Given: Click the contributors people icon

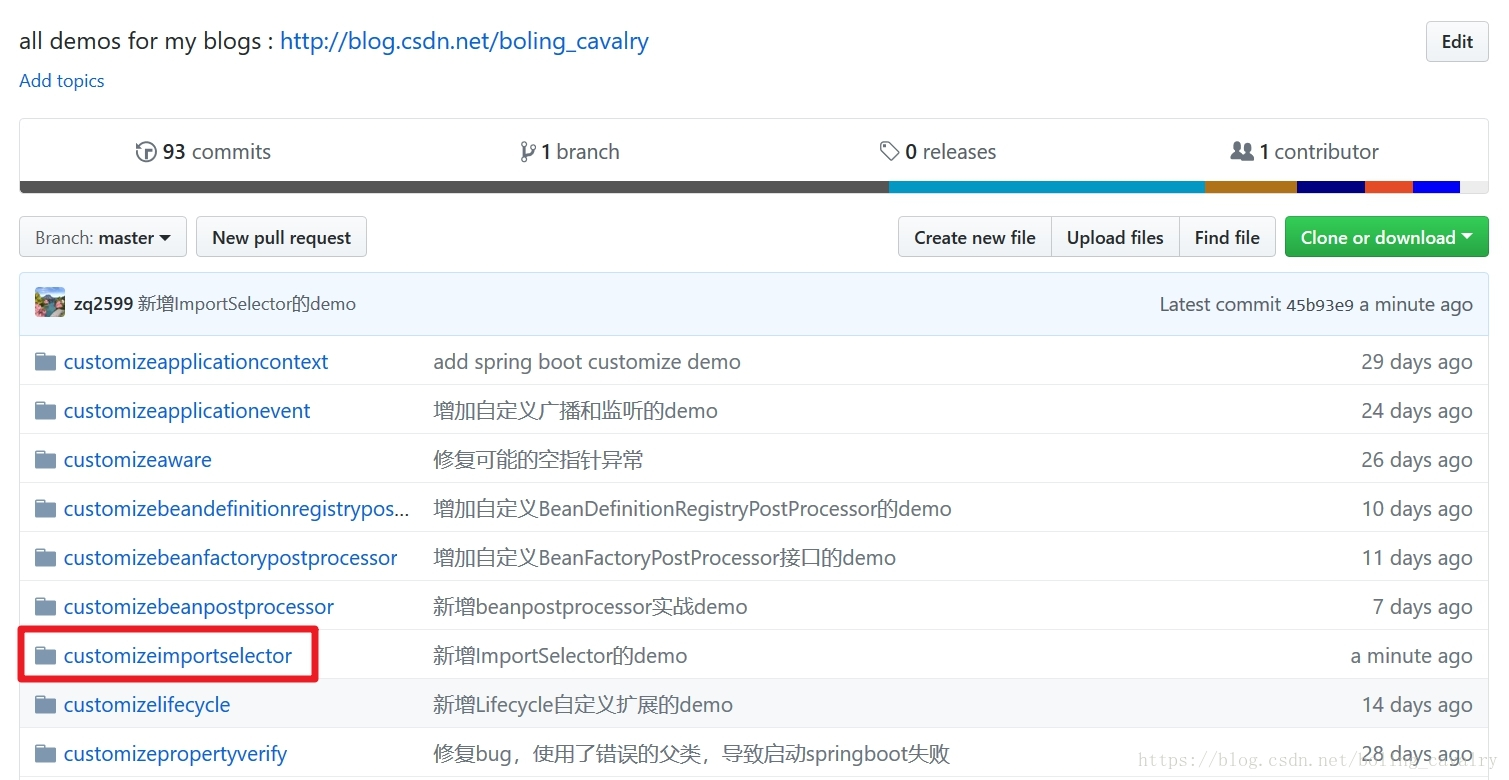Looking at the screenshot, I should [x=1242, y=151].
